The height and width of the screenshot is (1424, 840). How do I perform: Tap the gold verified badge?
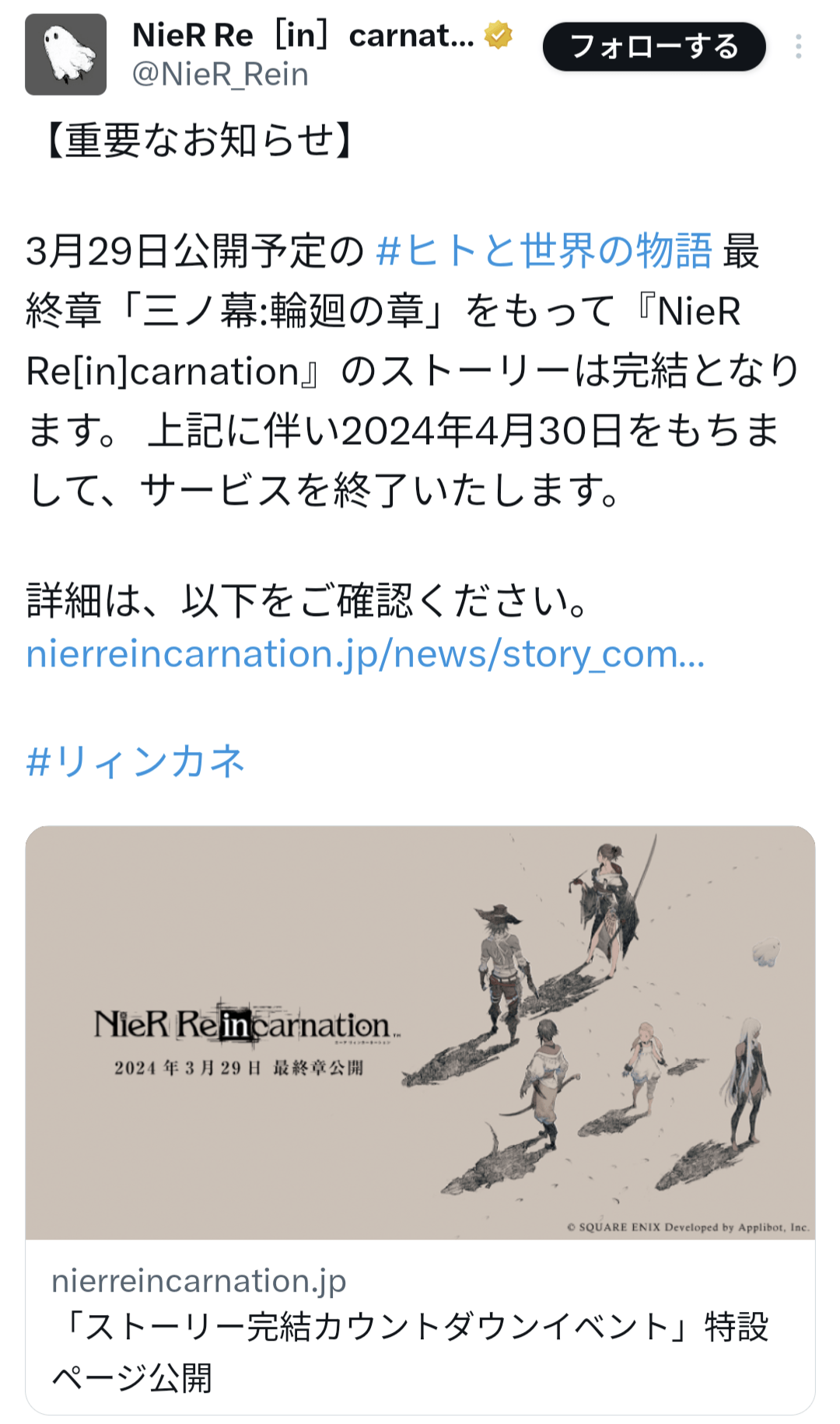click(x=498, y=35)
